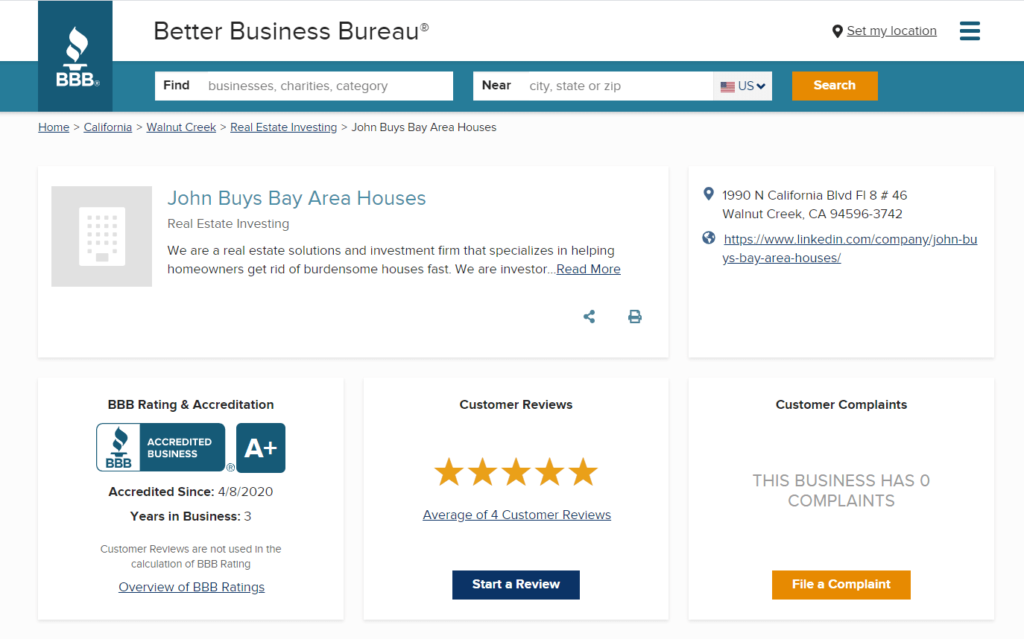Click Start a Review button
Screen dimensions: 1024x639
tap(516, 585)
